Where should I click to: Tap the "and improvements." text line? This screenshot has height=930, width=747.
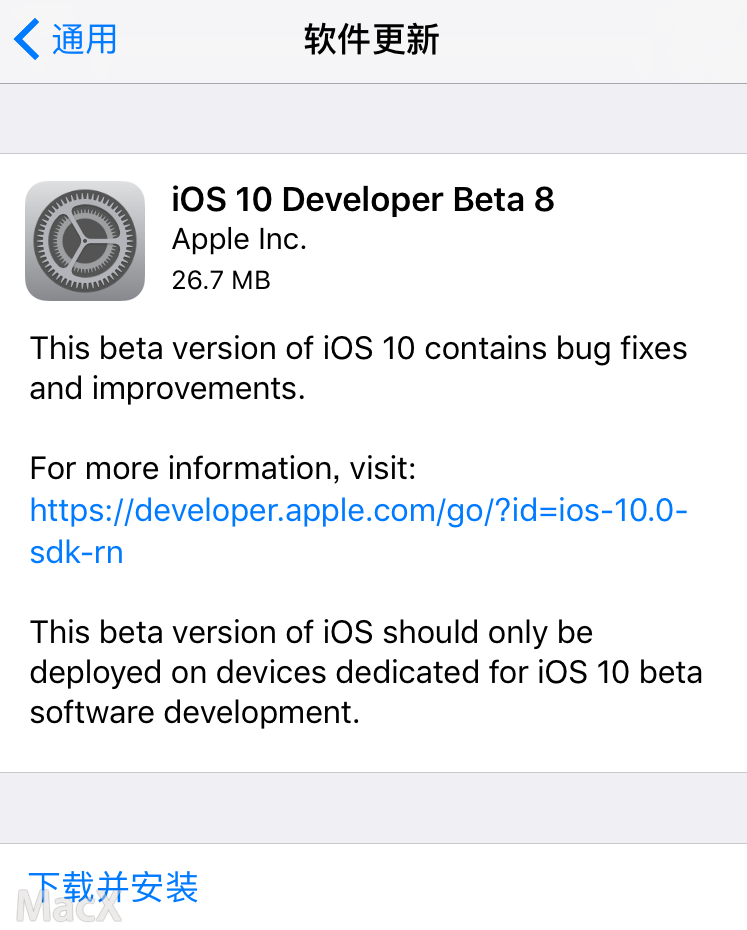click(167, 388)
